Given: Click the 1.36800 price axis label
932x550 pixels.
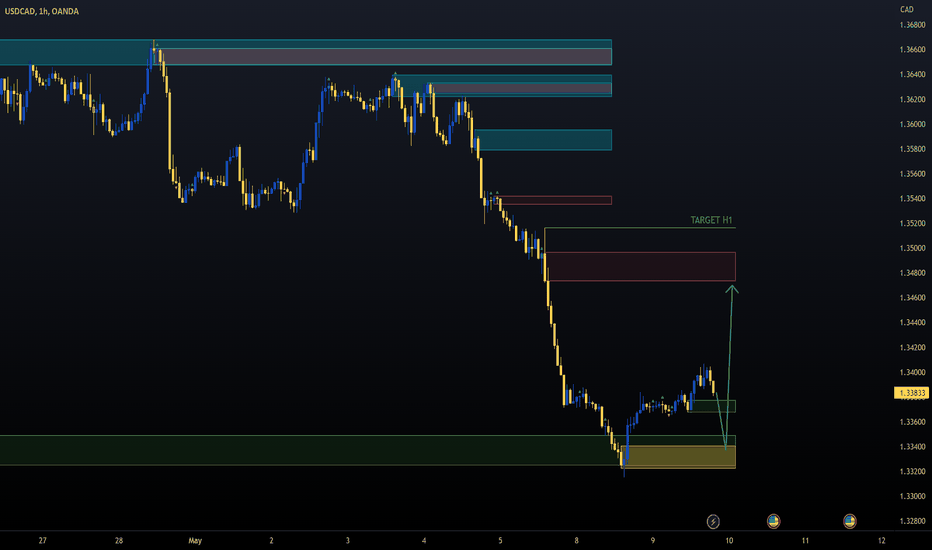Looking at the screenshot, I should tap(912, 25).
